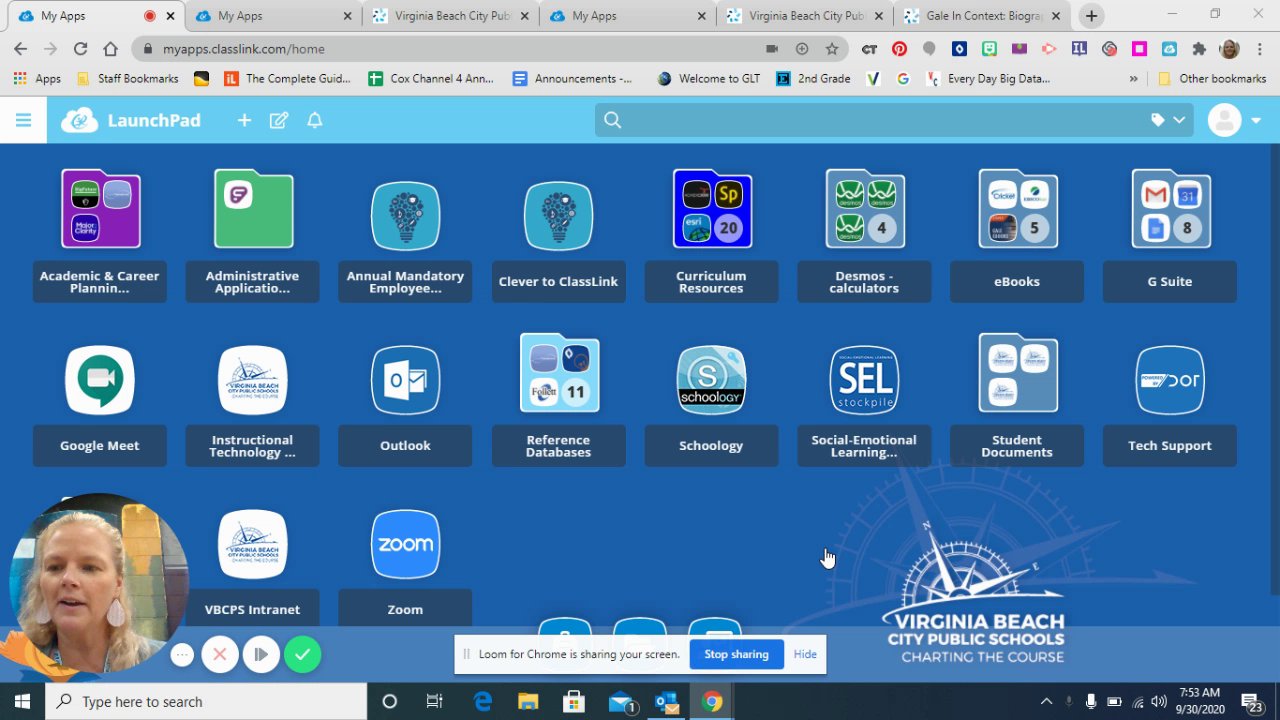Open the eBooks folder icon
The width and height of the screenshot is (1280, 720).
click(1017, 209)
